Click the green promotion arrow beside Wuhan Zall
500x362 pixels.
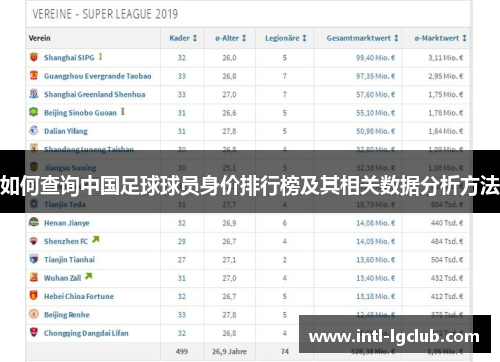point(88,276)
